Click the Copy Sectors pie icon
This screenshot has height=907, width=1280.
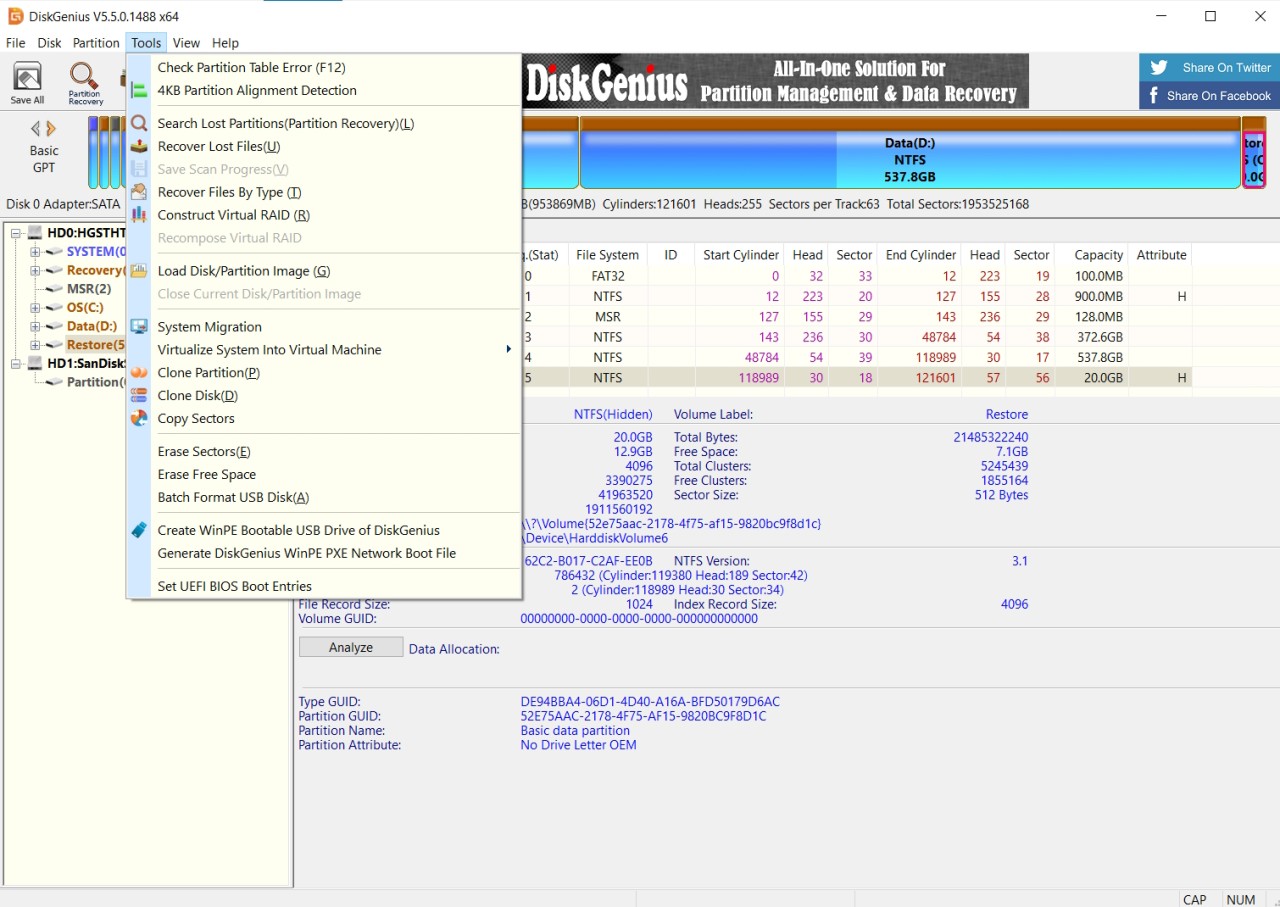pos(139,419)
